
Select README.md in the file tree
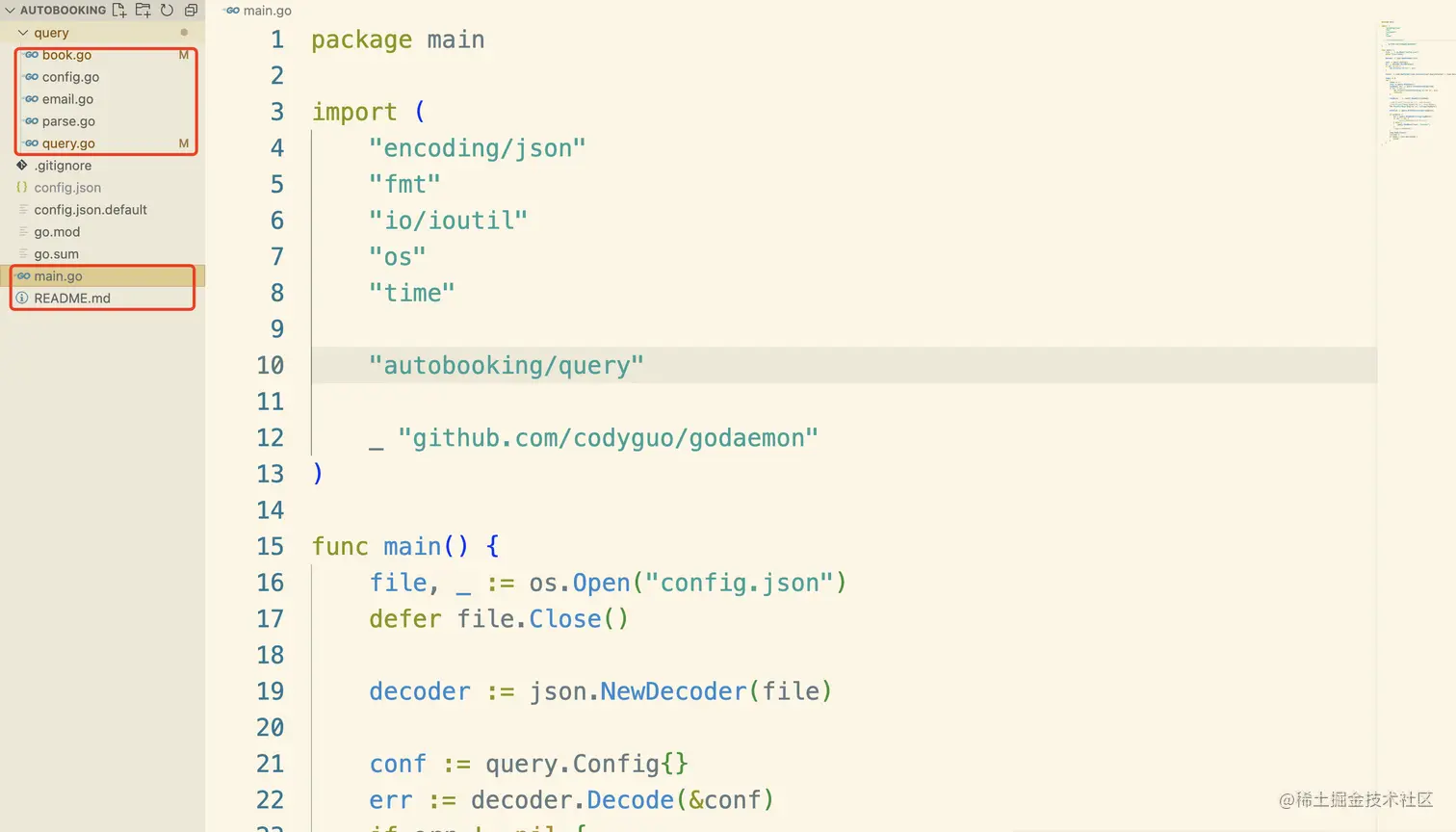coord(72,298)
